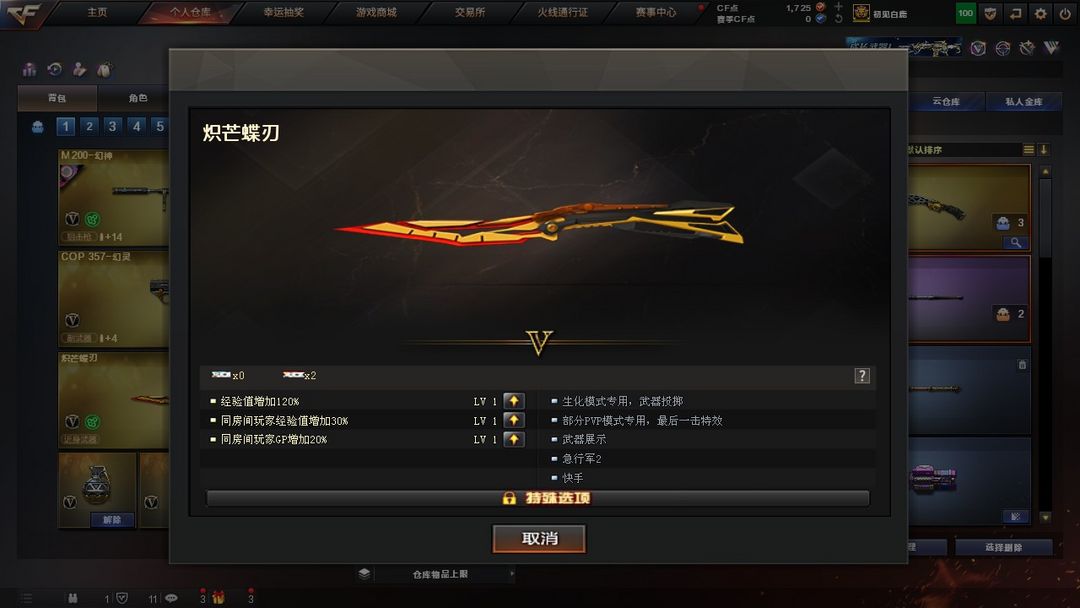Screen dimensions: 1080x608
Task: Click the return arrow icon in top bar
Action: [1015, 13]
